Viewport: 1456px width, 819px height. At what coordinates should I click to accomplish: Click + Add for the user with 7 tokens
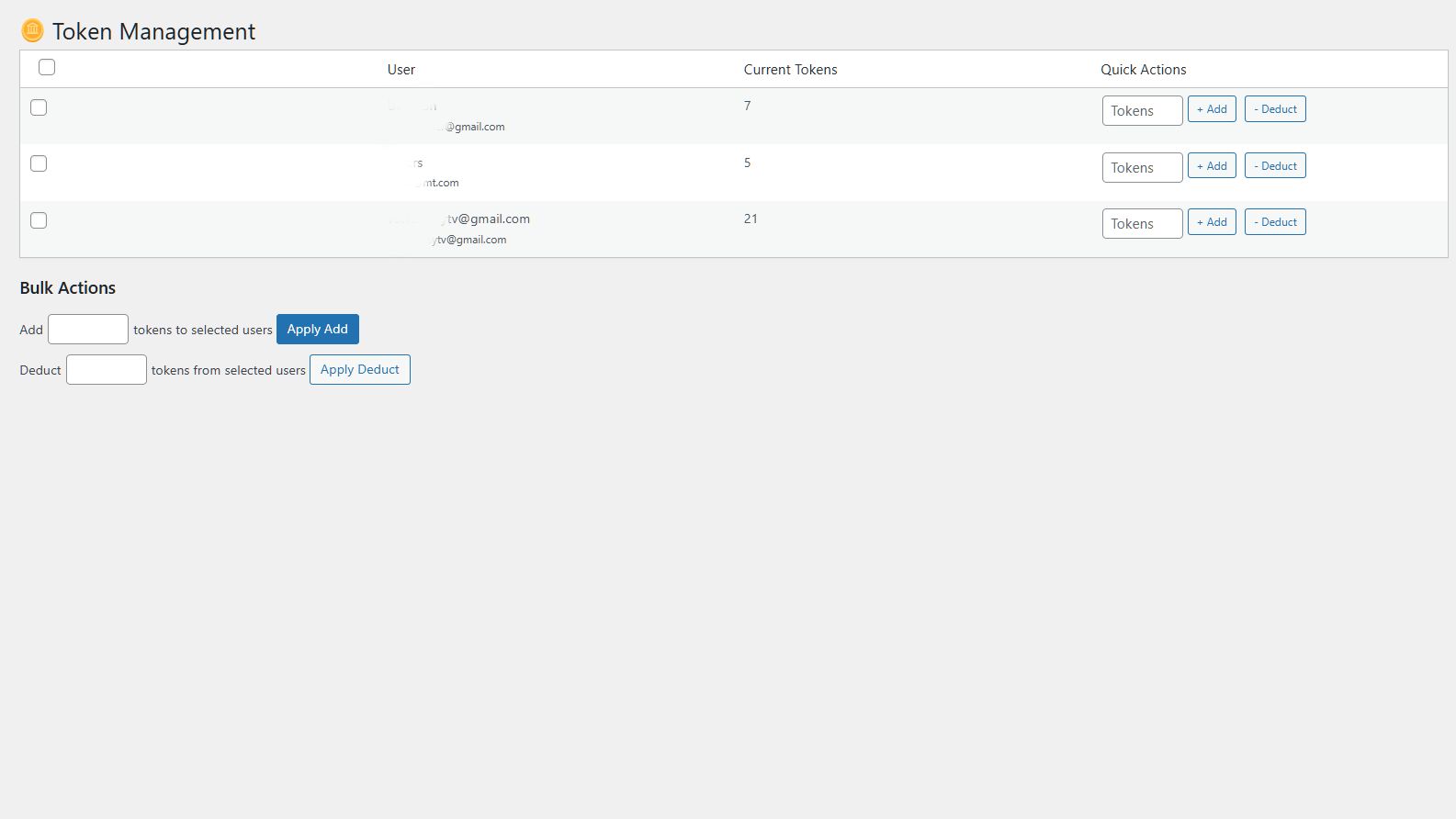coord(1212,109)
